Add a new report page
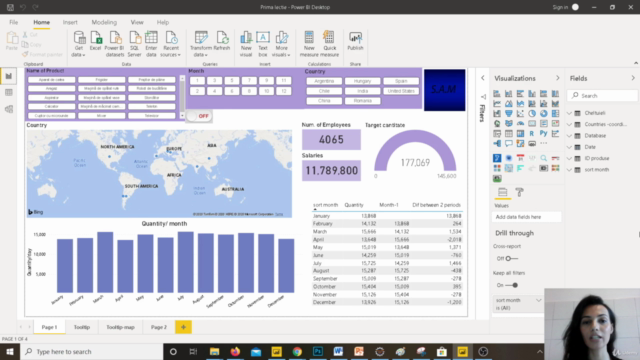This screenshot has height=360, width=640. (183, 327)
